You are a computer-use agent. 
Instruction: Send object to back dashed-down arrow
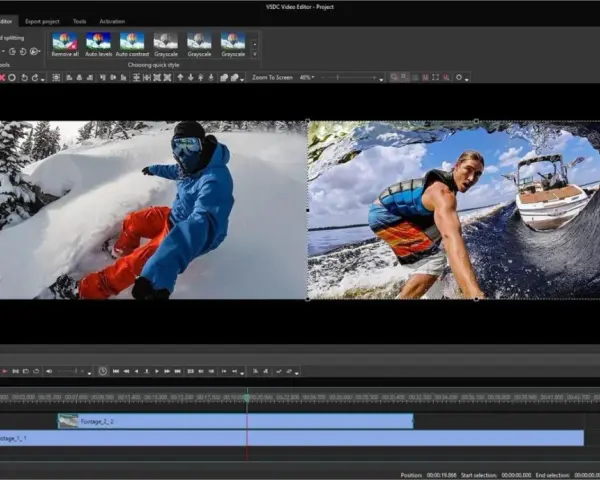pos(211,78)
